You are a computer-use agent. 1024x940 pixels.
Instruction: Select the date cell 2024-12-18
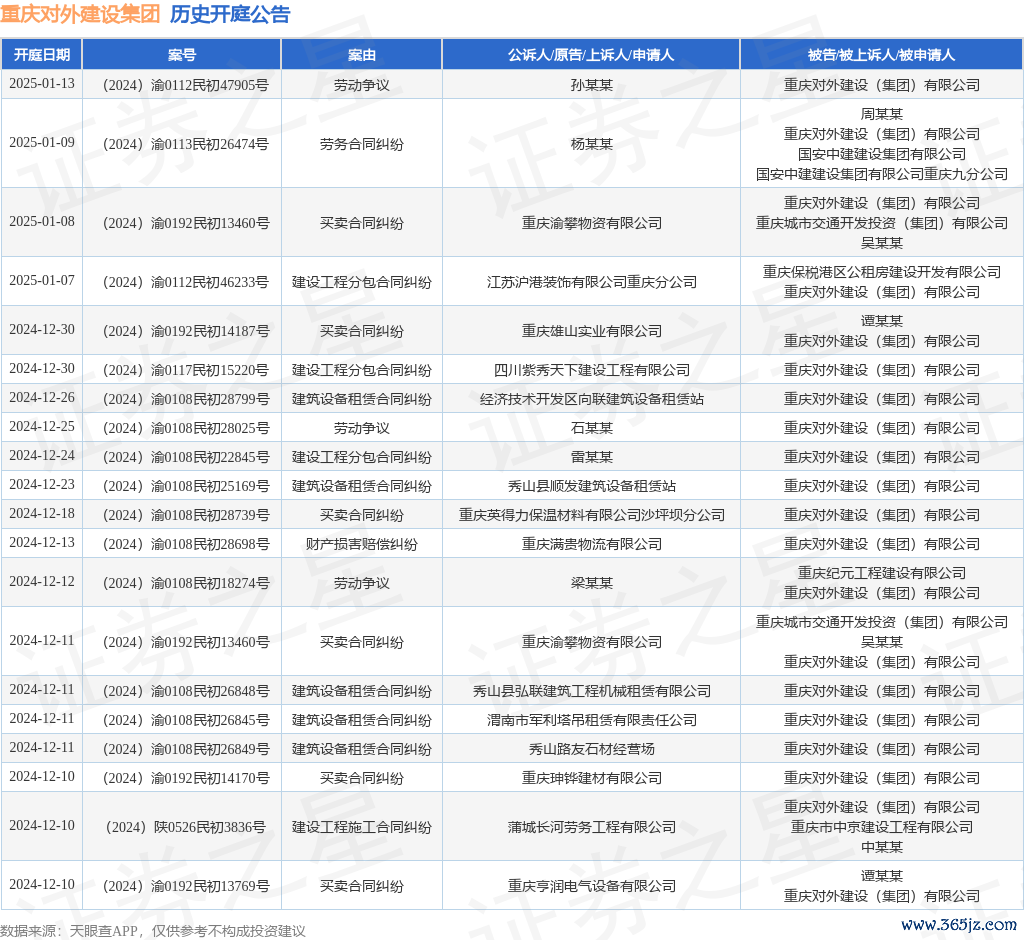click(42, 513)
